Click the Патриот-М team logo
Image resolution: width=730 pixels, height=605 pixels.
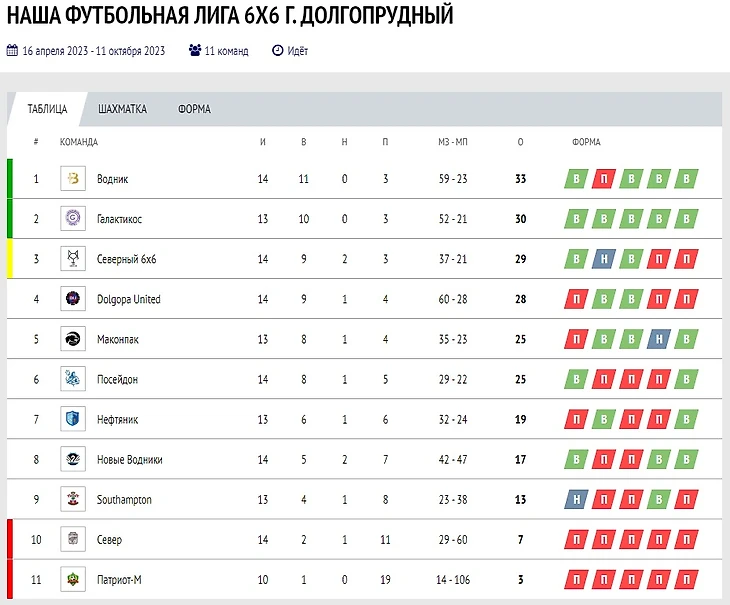click(x=72, y=579)
